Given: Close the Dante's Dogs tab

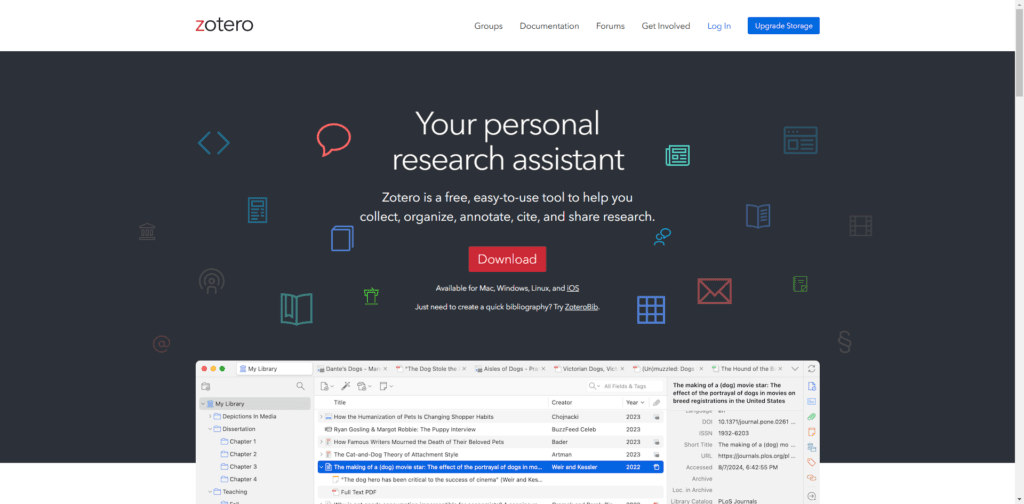Looking at the screenshot, I should (385, 369).
